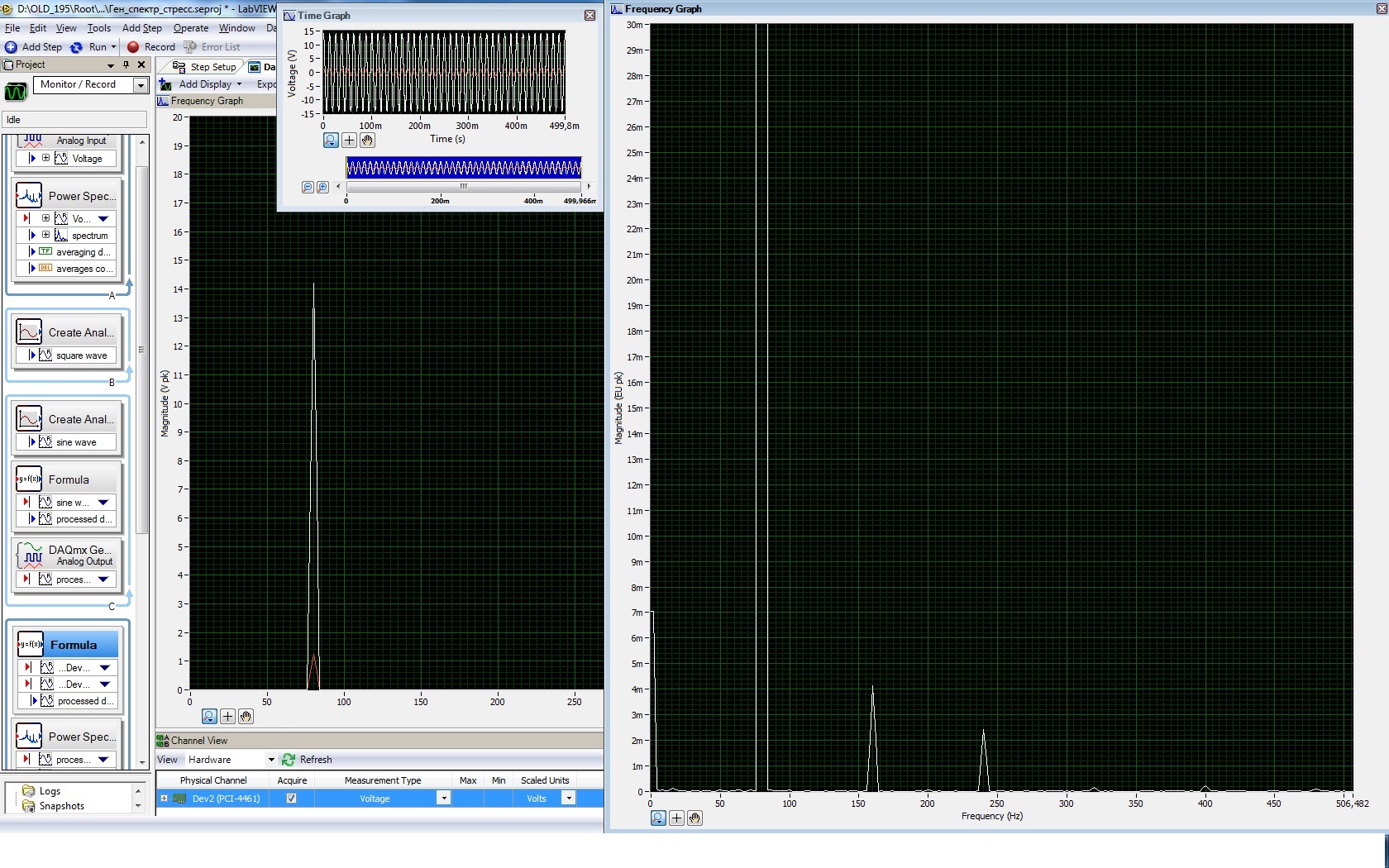The height and width of the screenshot is (868, 1389).
Task: Select hand tool under EU pk Frequency Graph
Action: tap(694, 818)
